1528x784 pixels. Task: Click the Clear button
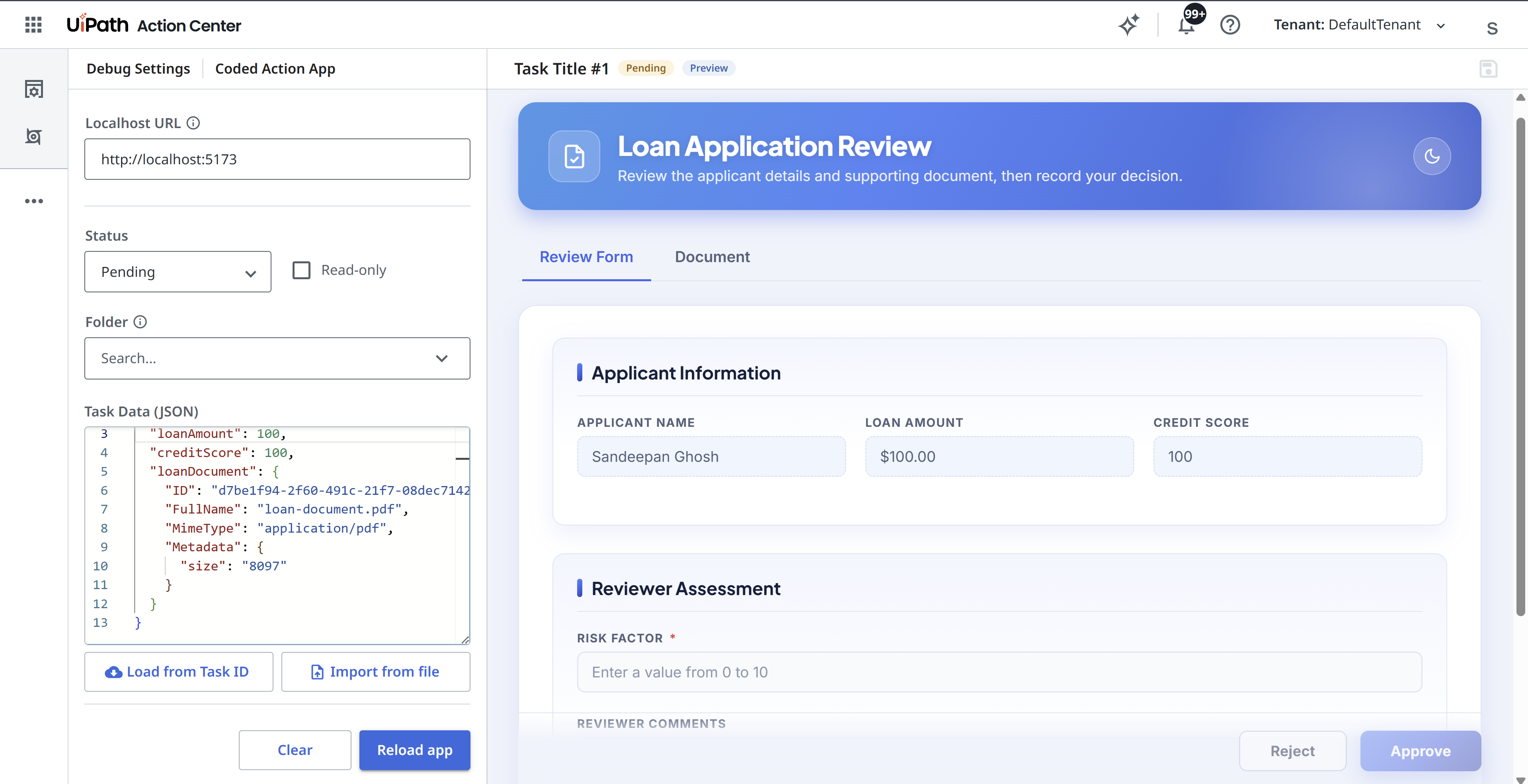(x=295, y=750)
